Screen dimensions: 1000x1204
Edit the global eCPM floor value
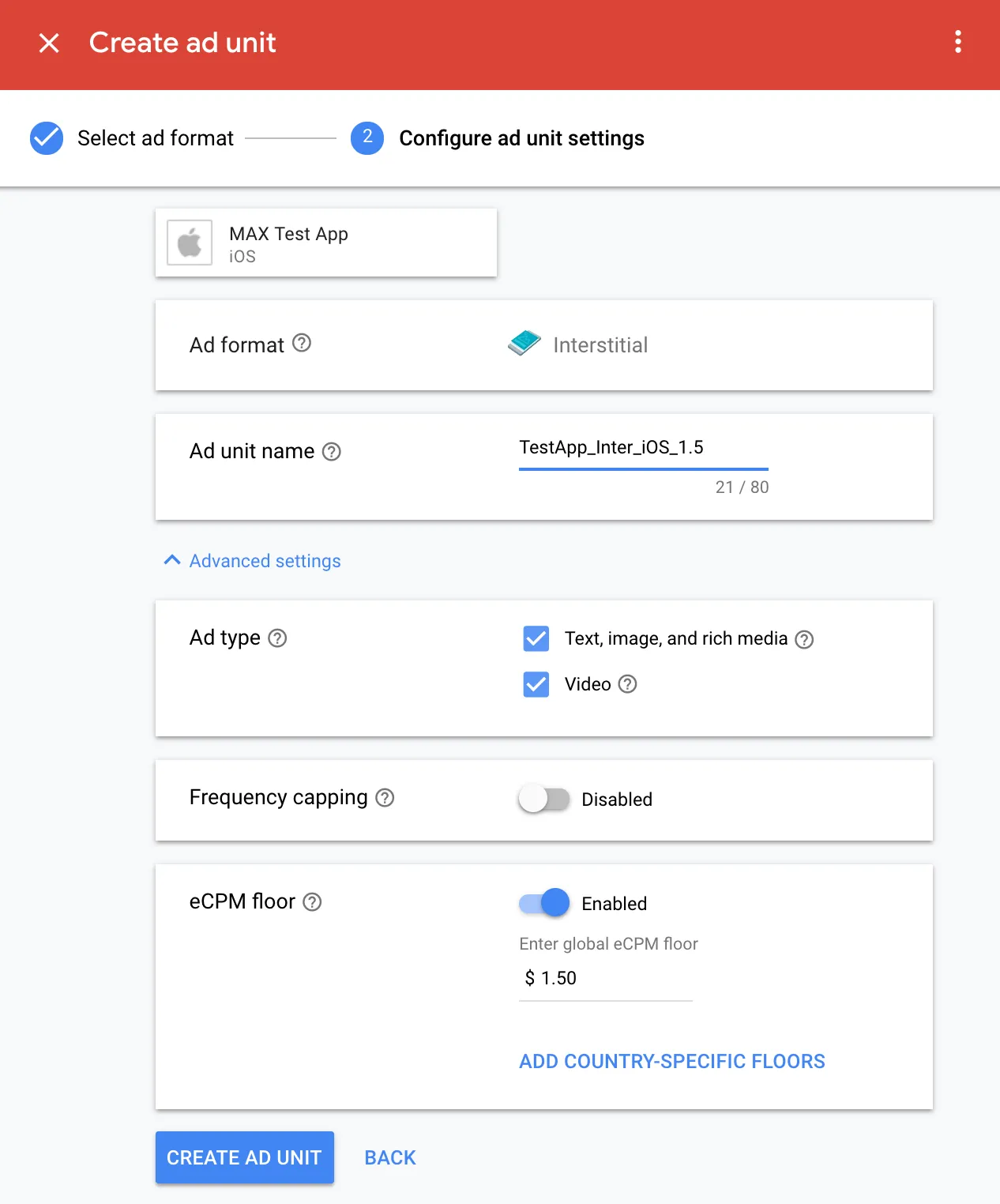click(x=605, y=978)
